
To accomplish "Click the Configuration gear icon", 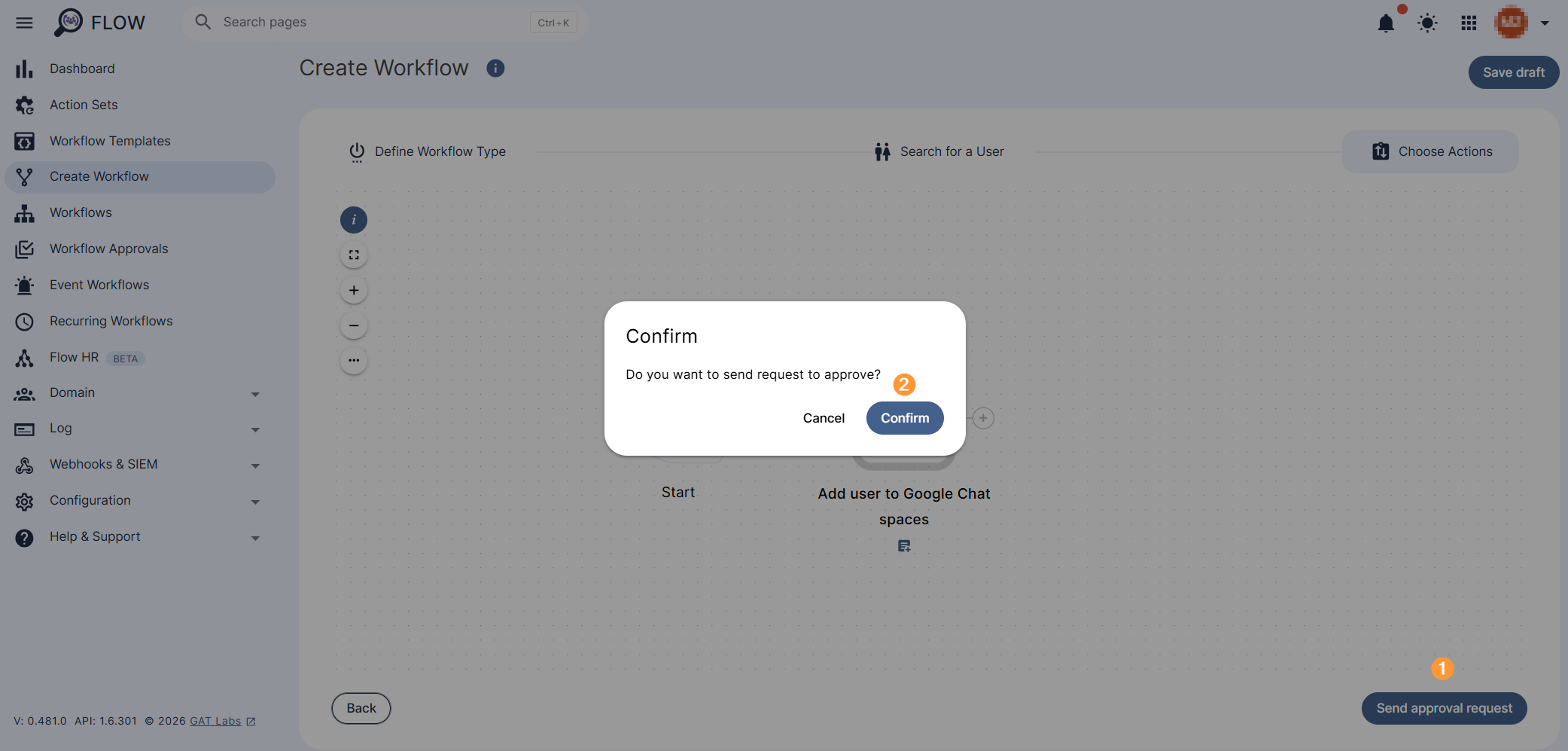I will [24, 502].
